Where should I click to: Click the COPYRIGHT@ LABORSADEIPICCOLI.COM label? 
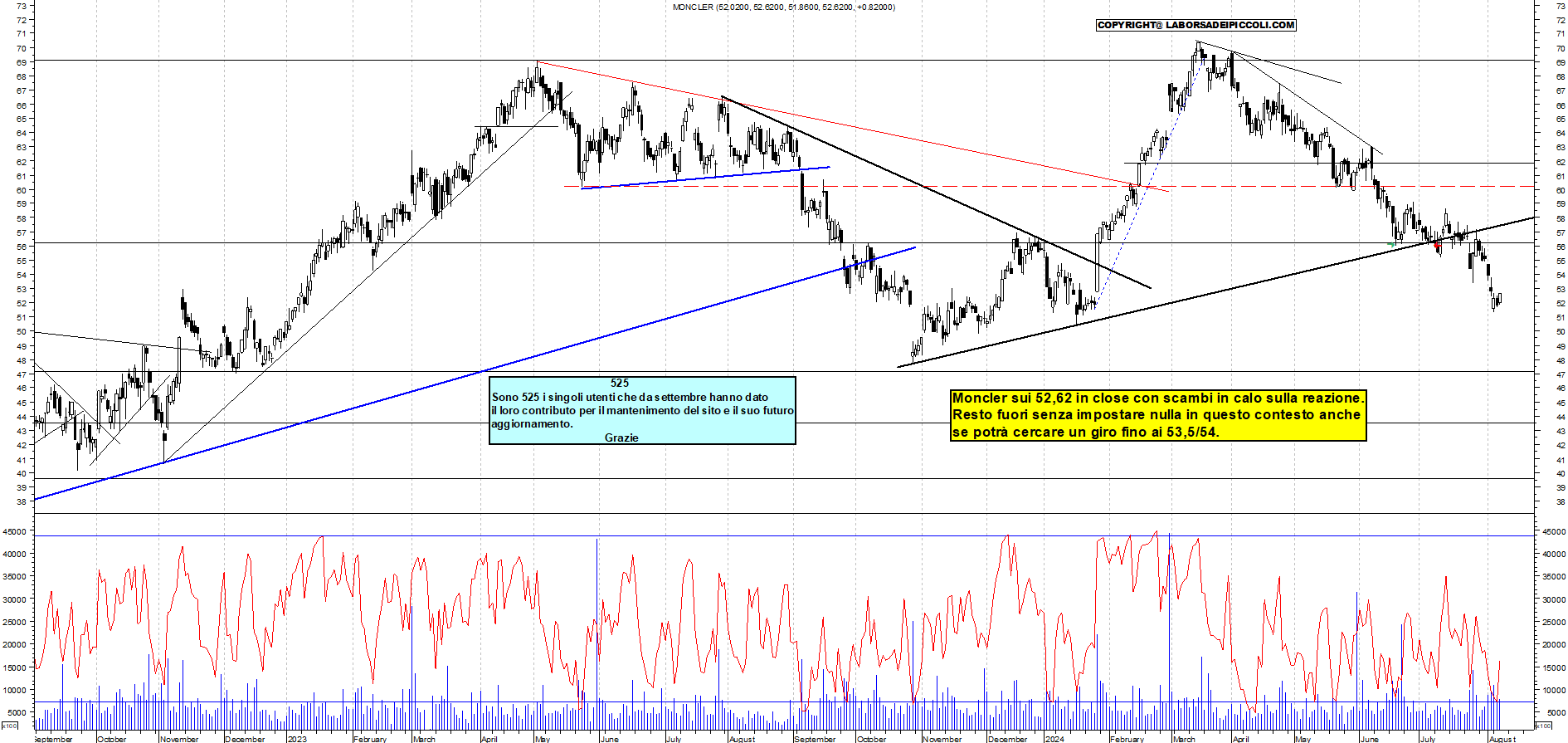click(1195, 25)
